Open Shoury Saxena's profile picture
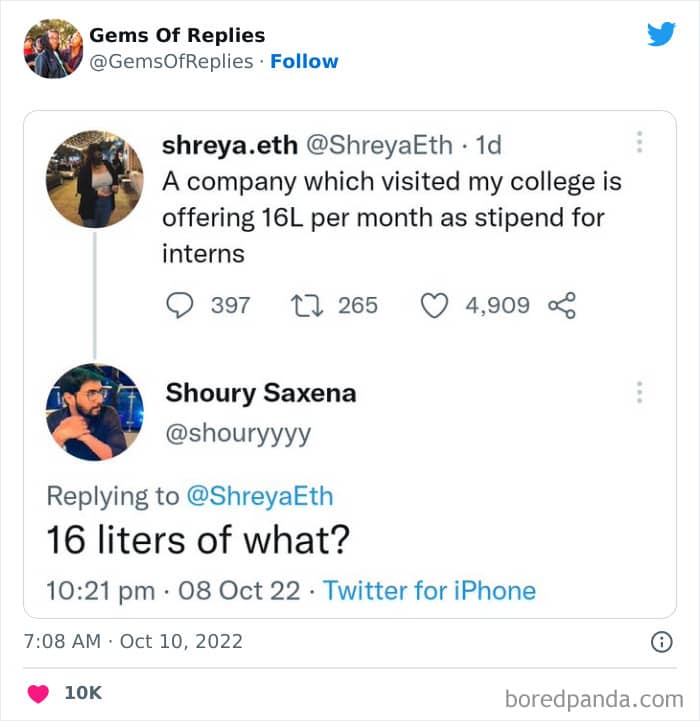Viewport: 700px width, 721px height. [x=94, y=412]
